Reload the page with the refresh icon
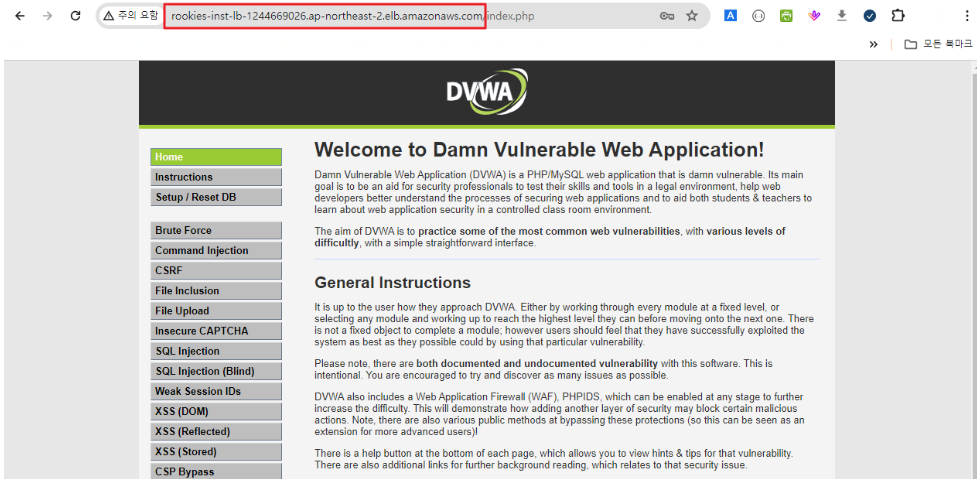The width and height of the screenshot is (977, 479). click(x=75, y=16)
